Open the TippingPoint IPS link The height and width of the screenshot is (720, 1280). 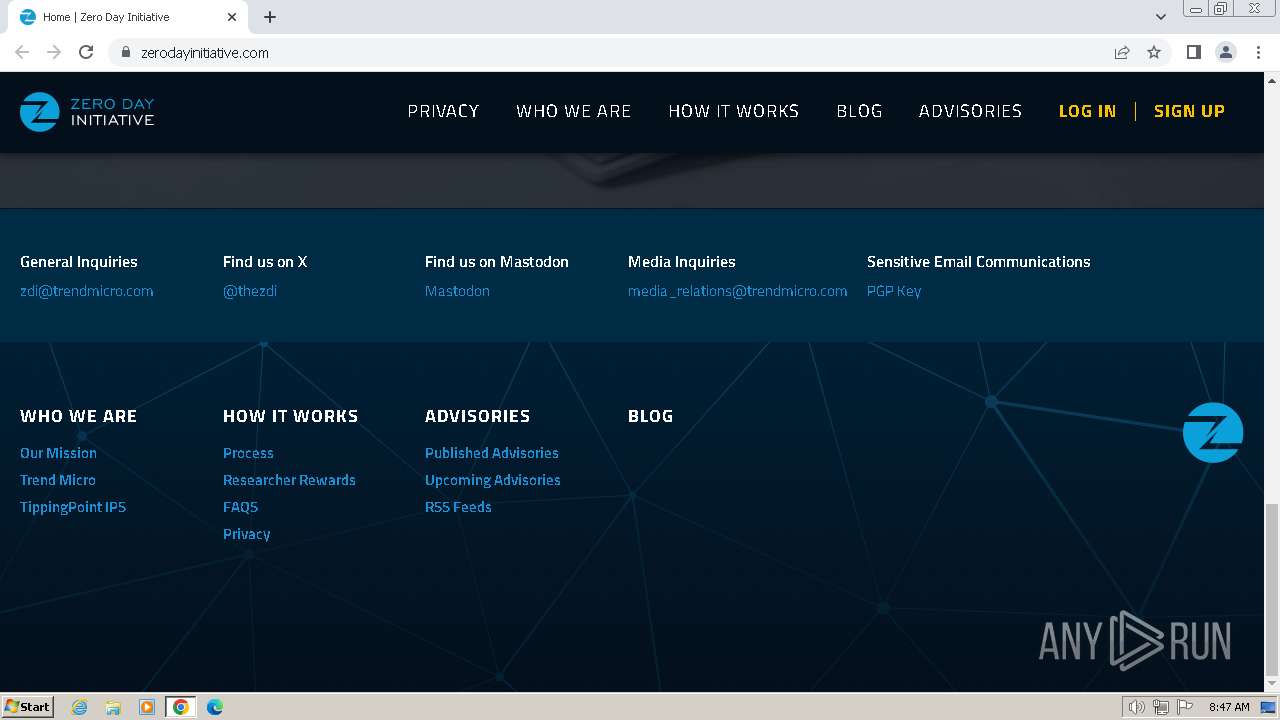pos(73,507)
